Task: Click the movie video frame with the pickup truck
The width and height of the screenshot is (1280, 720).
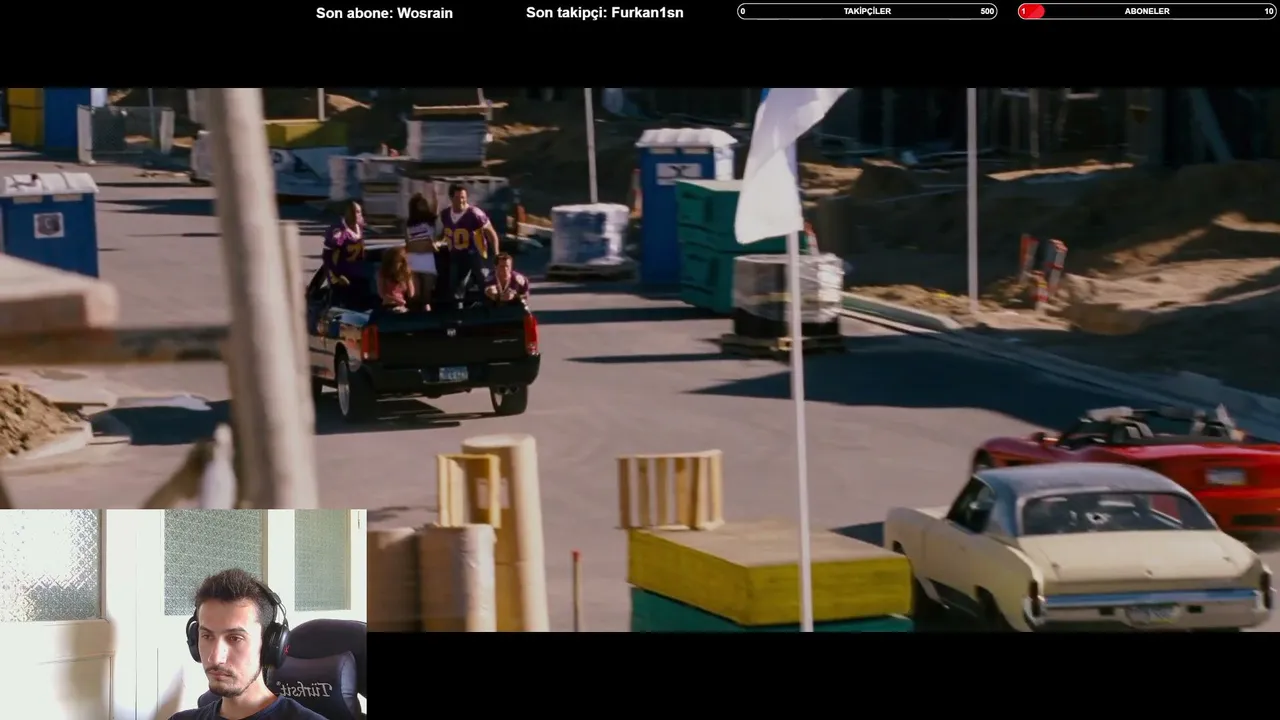Action: tap(640, 359)
